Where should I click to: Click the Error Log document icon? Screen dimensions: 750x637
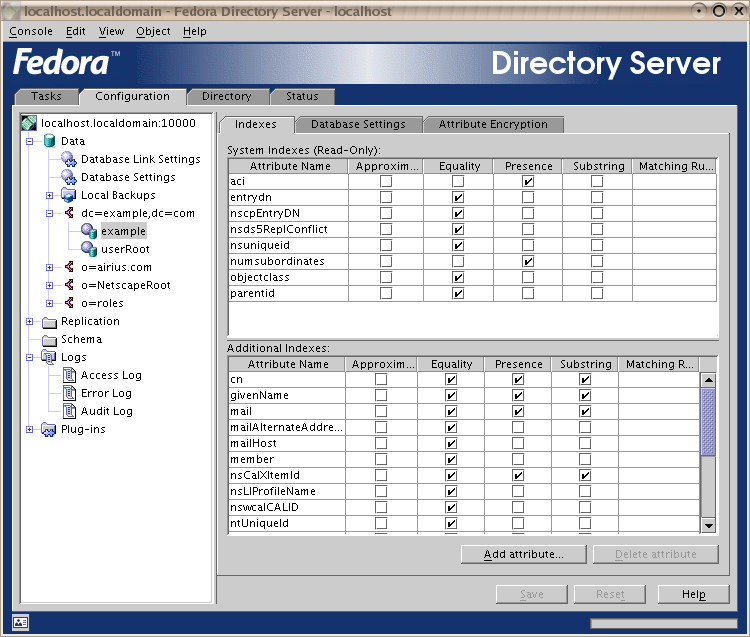click(x=70, y=393)
